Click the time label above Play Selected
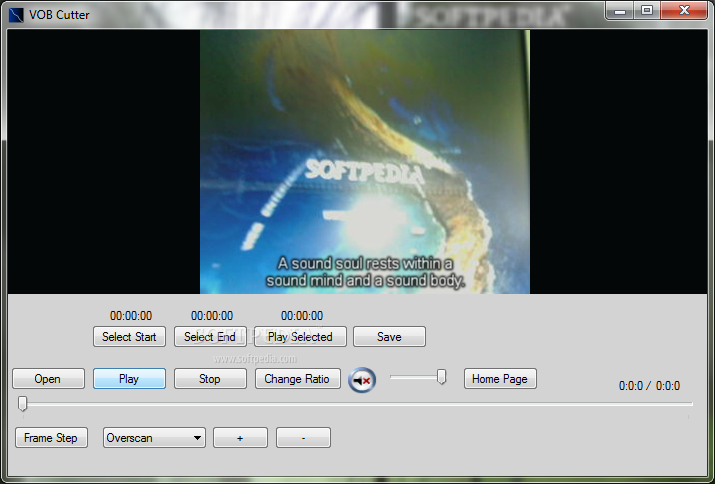 tap(302, 316)
